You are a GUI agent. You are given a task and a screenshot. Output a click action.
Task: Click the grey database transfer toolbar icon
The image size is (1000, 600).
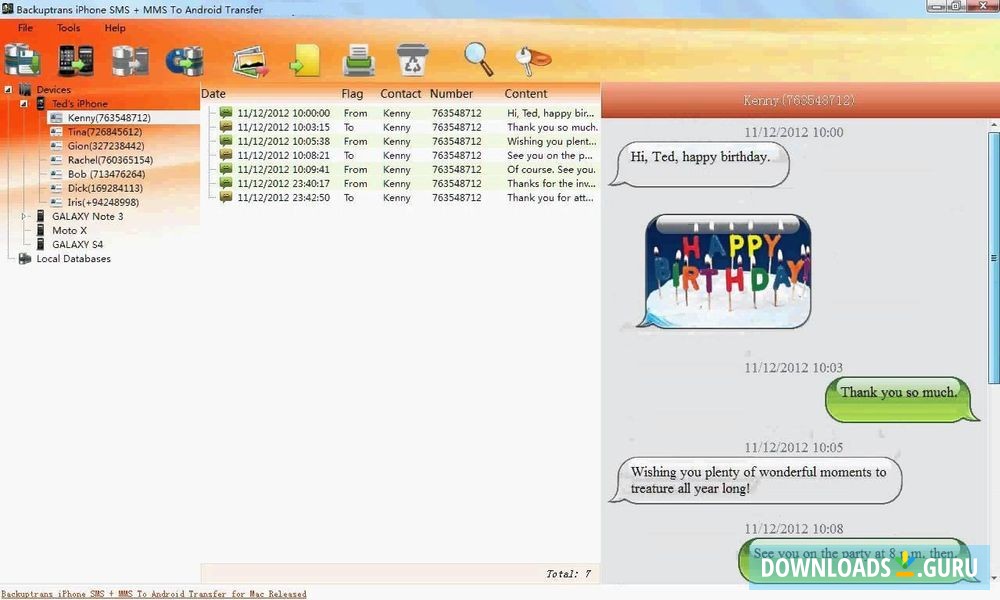[130, 61]
